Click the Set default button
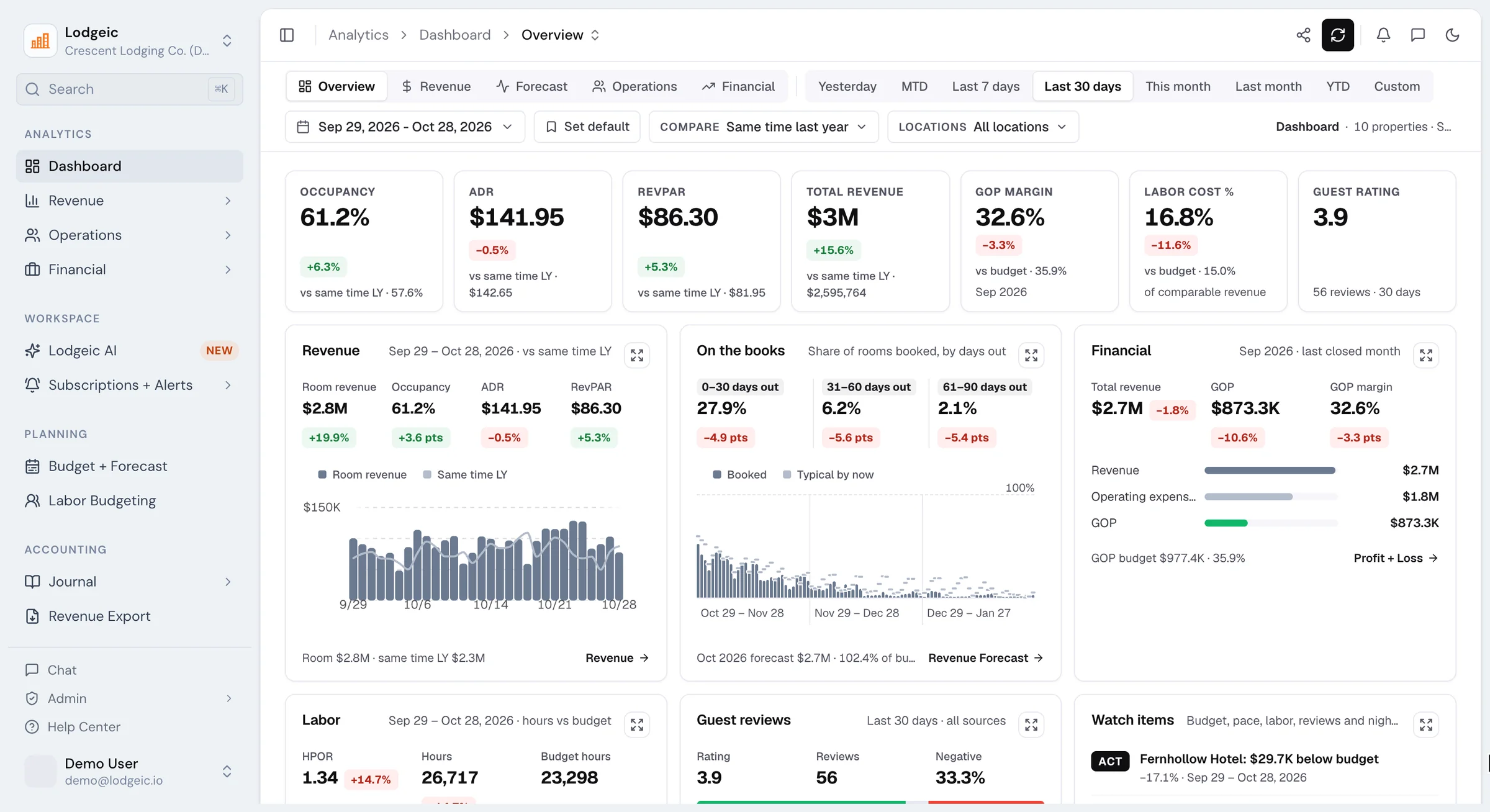1490x812 pixels. click(587, 127)
